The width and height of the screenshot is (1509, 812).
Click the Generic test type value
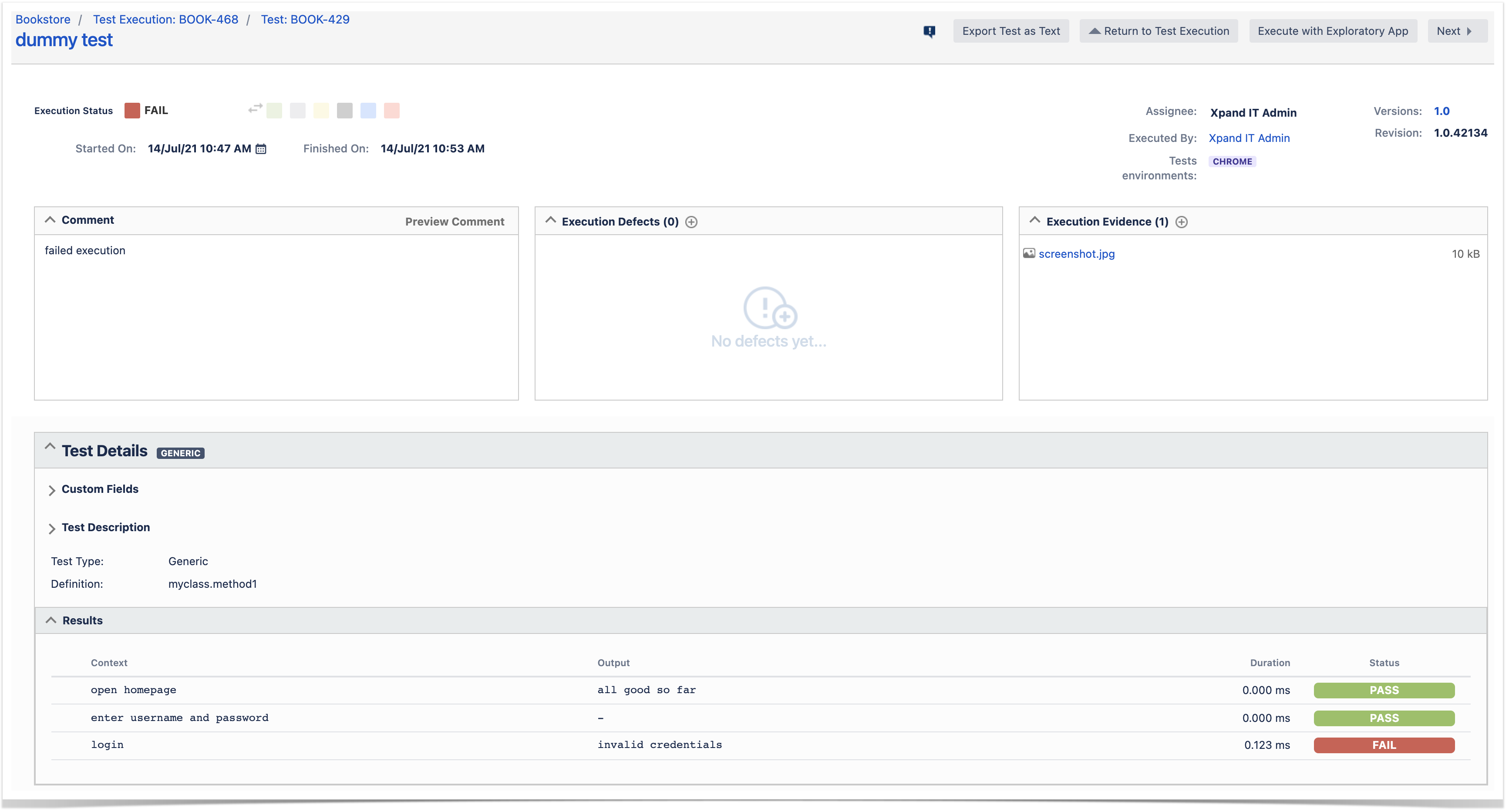tap(188, 562)
